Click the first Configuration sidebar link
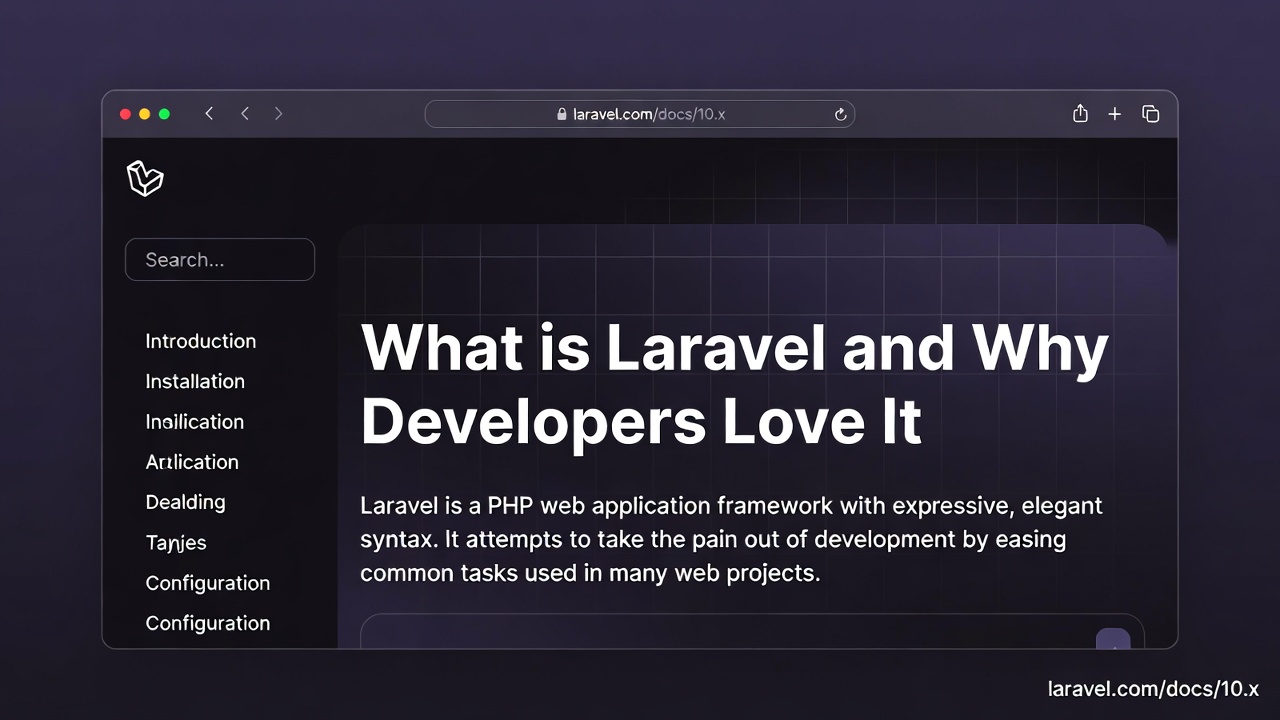Viewport: 1280px width, 720px height. [207, 583]
